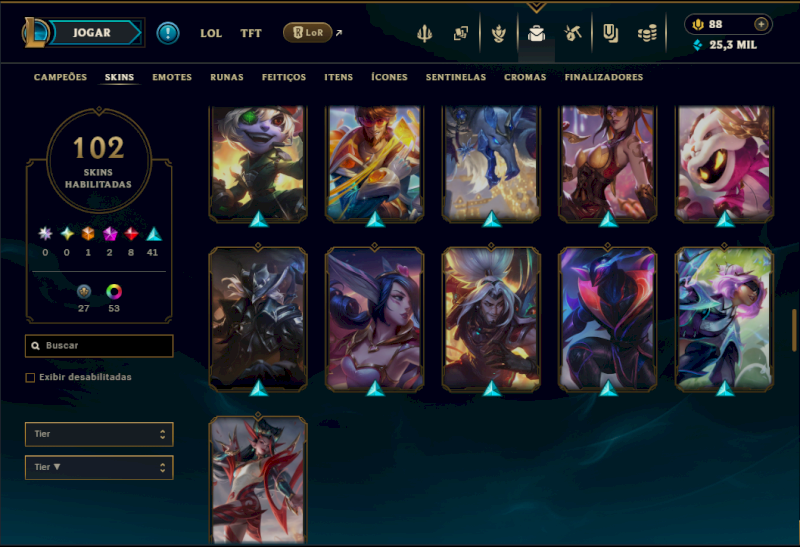Click the chroma color wheel icon
Image resolution: width=800 pixels, height=547 pixels.
[x=114, y=291]
